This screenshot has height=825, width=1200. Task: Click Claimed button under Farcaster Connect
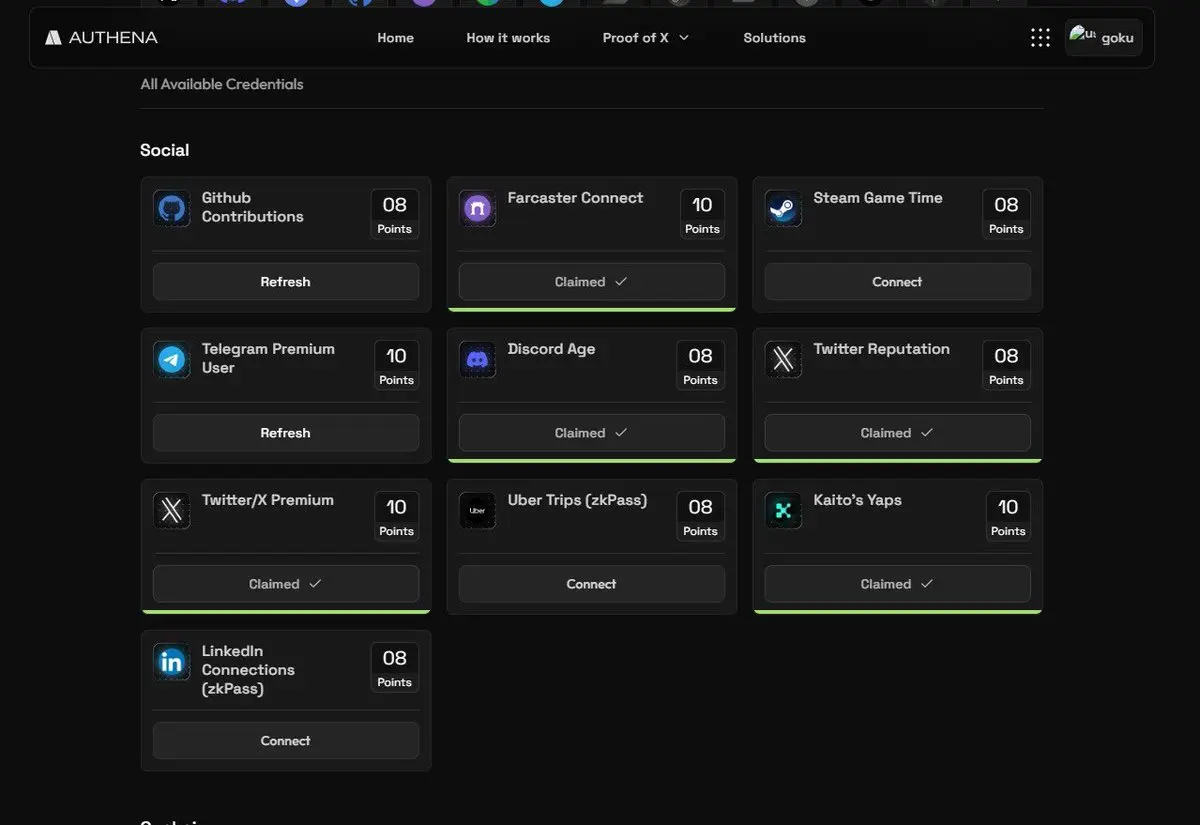(592, 282)
